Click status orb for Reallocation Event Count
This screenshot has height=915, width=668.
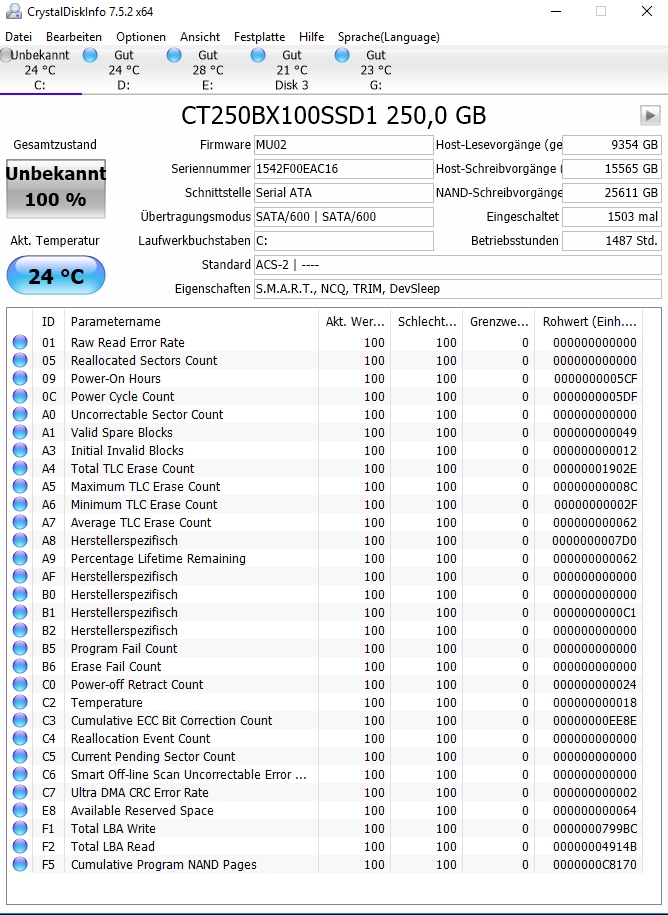click(20, 738)
